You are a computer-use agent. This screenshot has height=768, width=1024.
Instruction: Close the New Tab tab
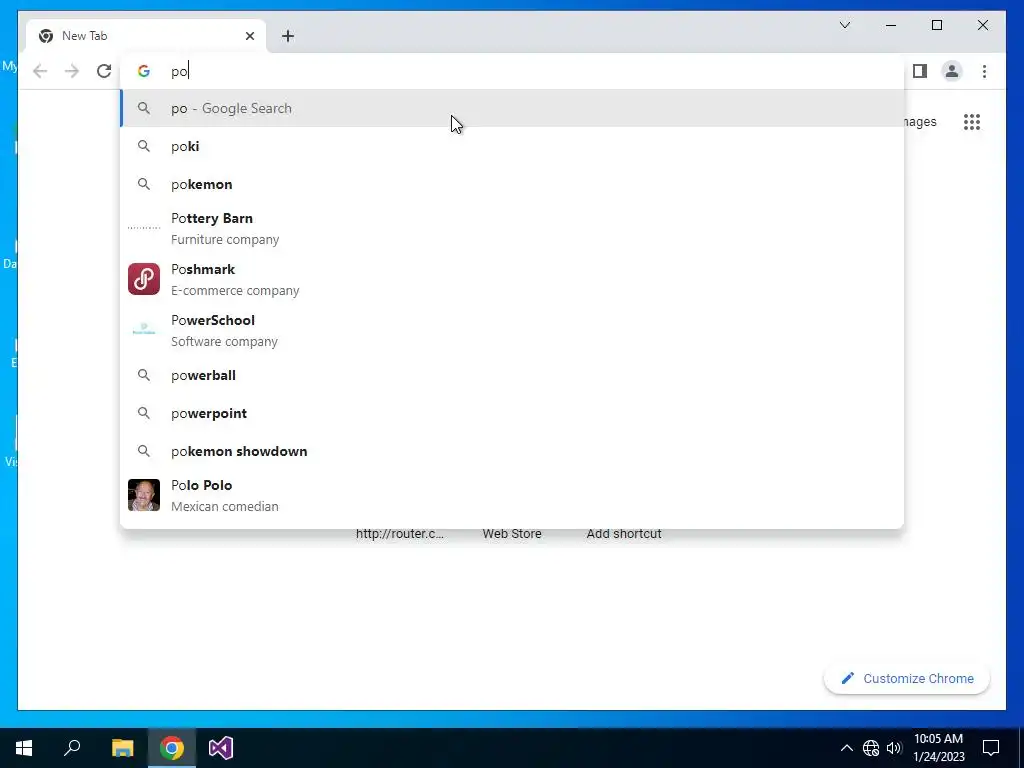pyautogui.click(x=249, y=36)
